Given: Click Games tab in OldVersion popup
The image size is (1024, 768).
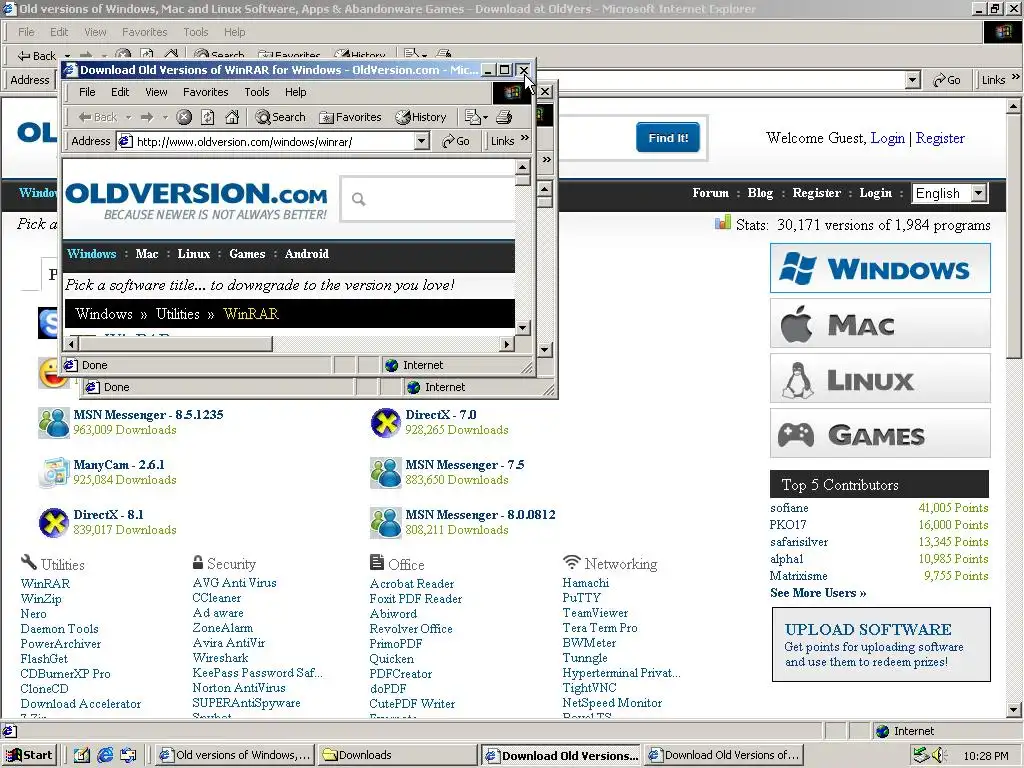Looking at the screenshot, I should [x=247, y=254].
